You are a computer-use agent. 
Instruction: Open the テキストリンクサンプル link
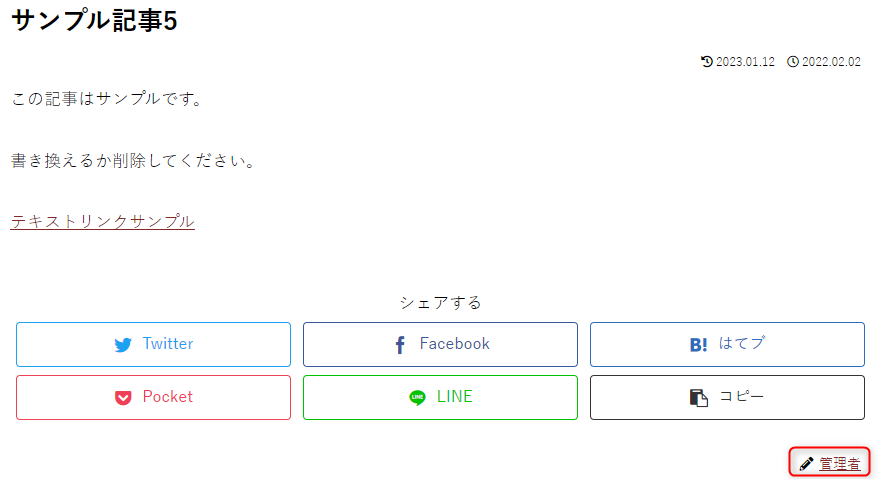(102, 221)
